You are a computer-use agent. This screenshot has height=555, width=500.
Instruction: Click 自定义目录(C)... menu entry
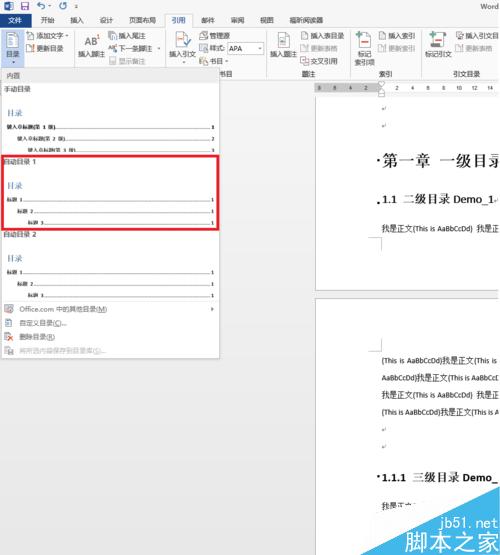click(110, 323)
